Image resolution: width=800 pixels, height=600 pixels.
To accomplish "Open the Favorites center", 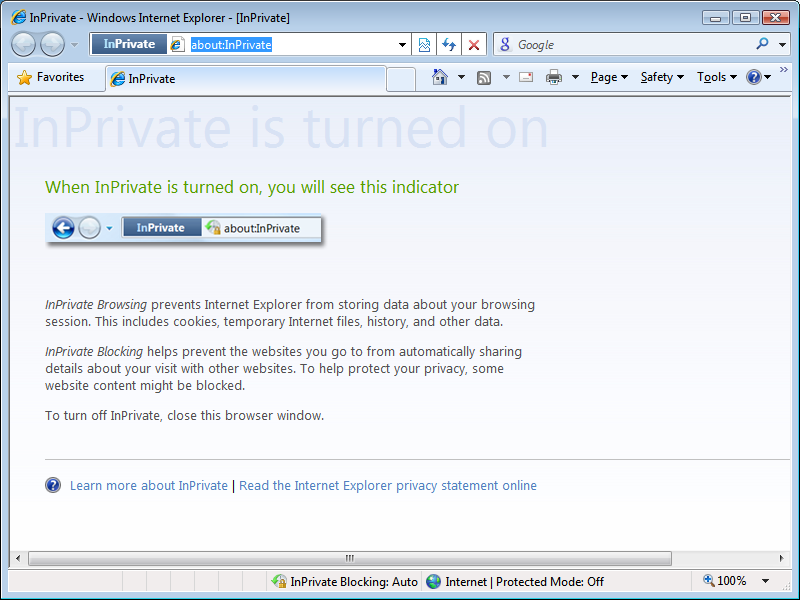I will point(51,77).
